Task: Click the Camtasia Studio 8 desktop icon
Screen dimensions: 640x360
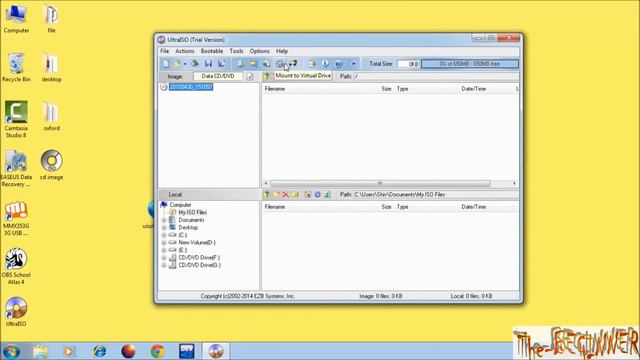Action: pos(16,119)
